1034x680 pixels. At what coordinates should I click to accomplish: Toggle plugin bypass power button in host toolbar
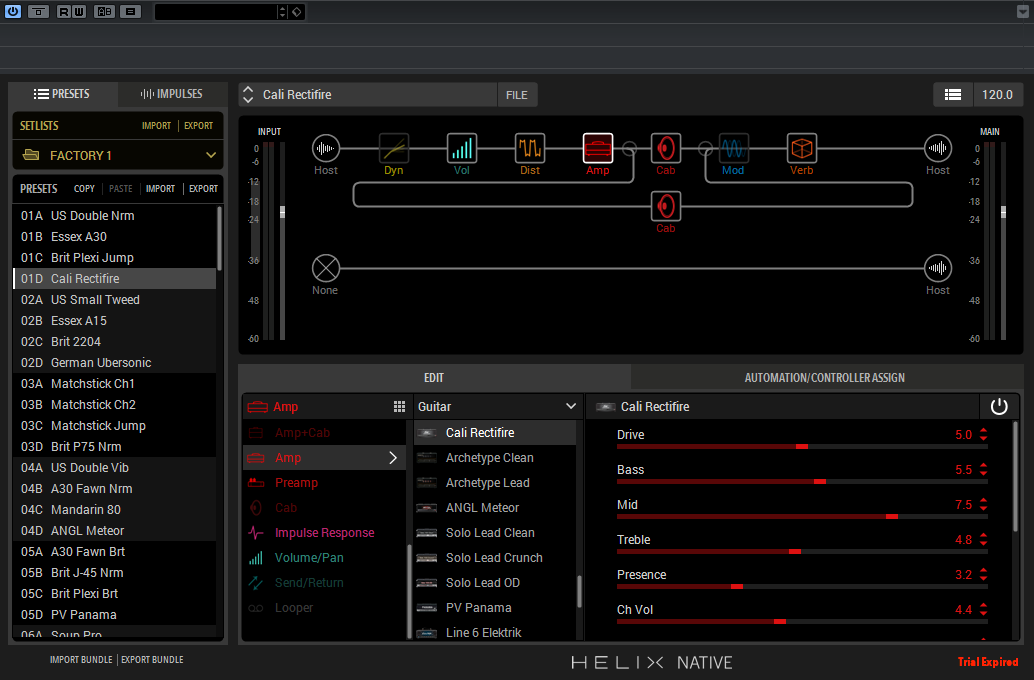click(x=13, y=11)
